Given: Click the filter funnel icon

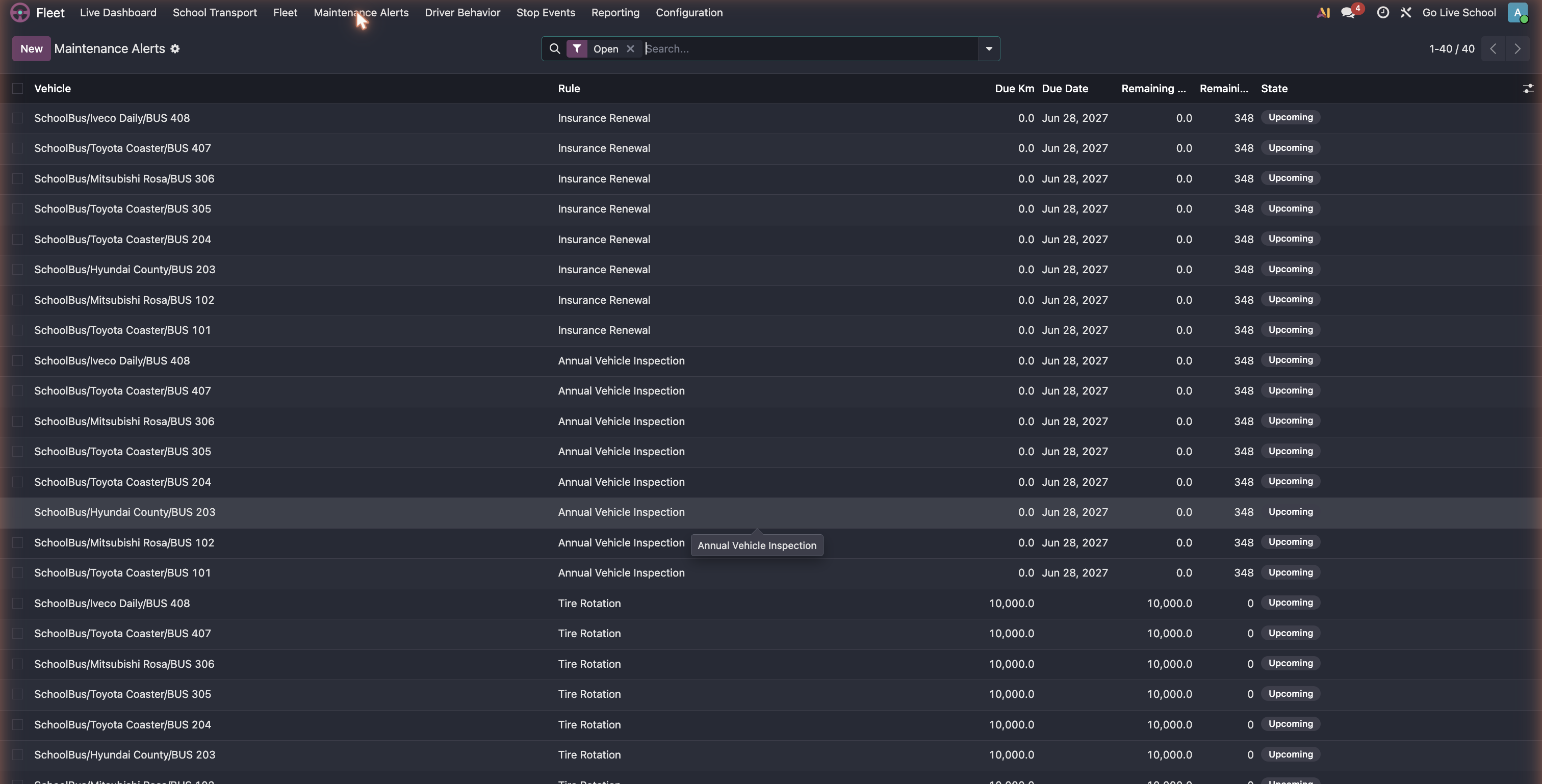Looking at the screenshot, I should (576, 48).
